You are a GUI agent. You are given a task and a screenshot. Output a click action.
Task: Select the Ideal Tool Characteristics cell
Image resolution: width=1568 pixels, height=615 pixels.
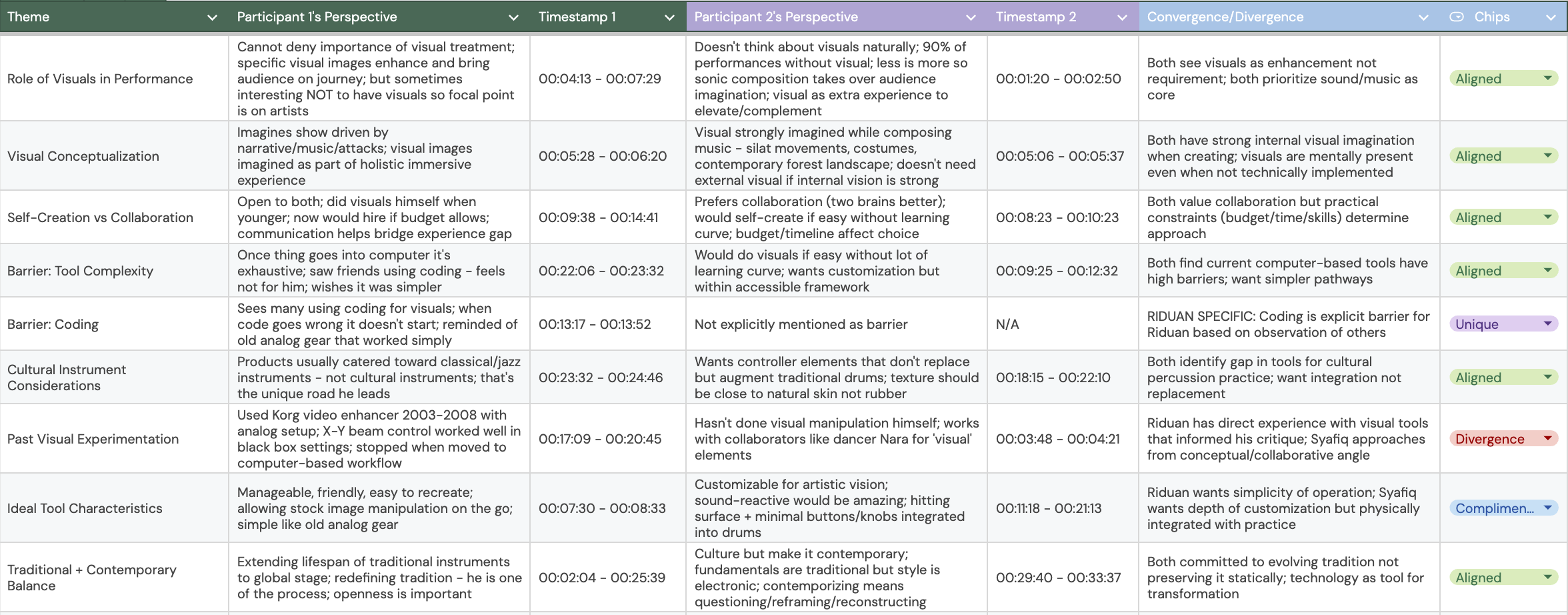pos(114,508)
